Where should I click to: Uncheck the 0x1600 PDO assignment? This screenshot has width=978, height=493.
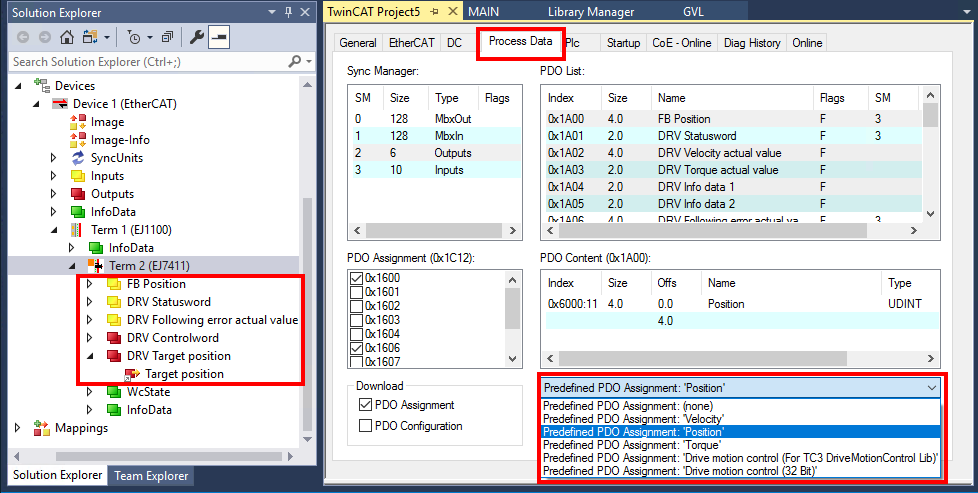point(356,278)
